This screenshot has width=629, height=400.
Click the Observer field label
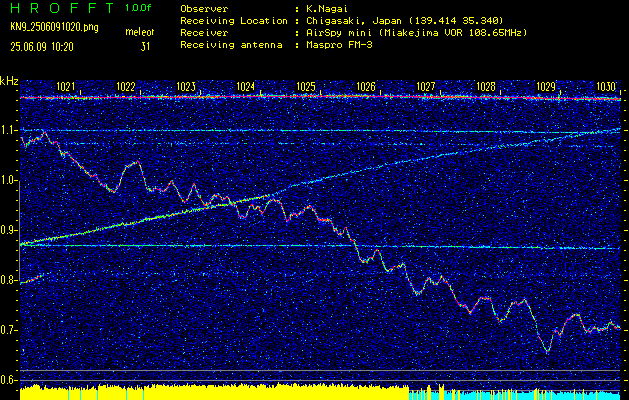click(204, 8)
